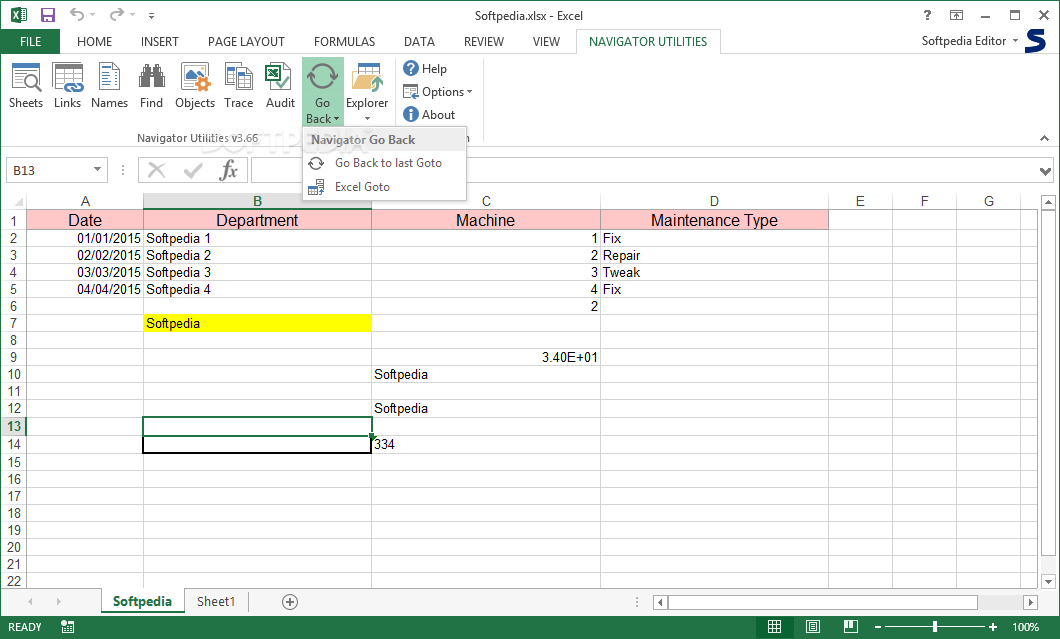The image size is (1060, 639).
Task: Switch to the HOME tab
Action: pos(95,41)
